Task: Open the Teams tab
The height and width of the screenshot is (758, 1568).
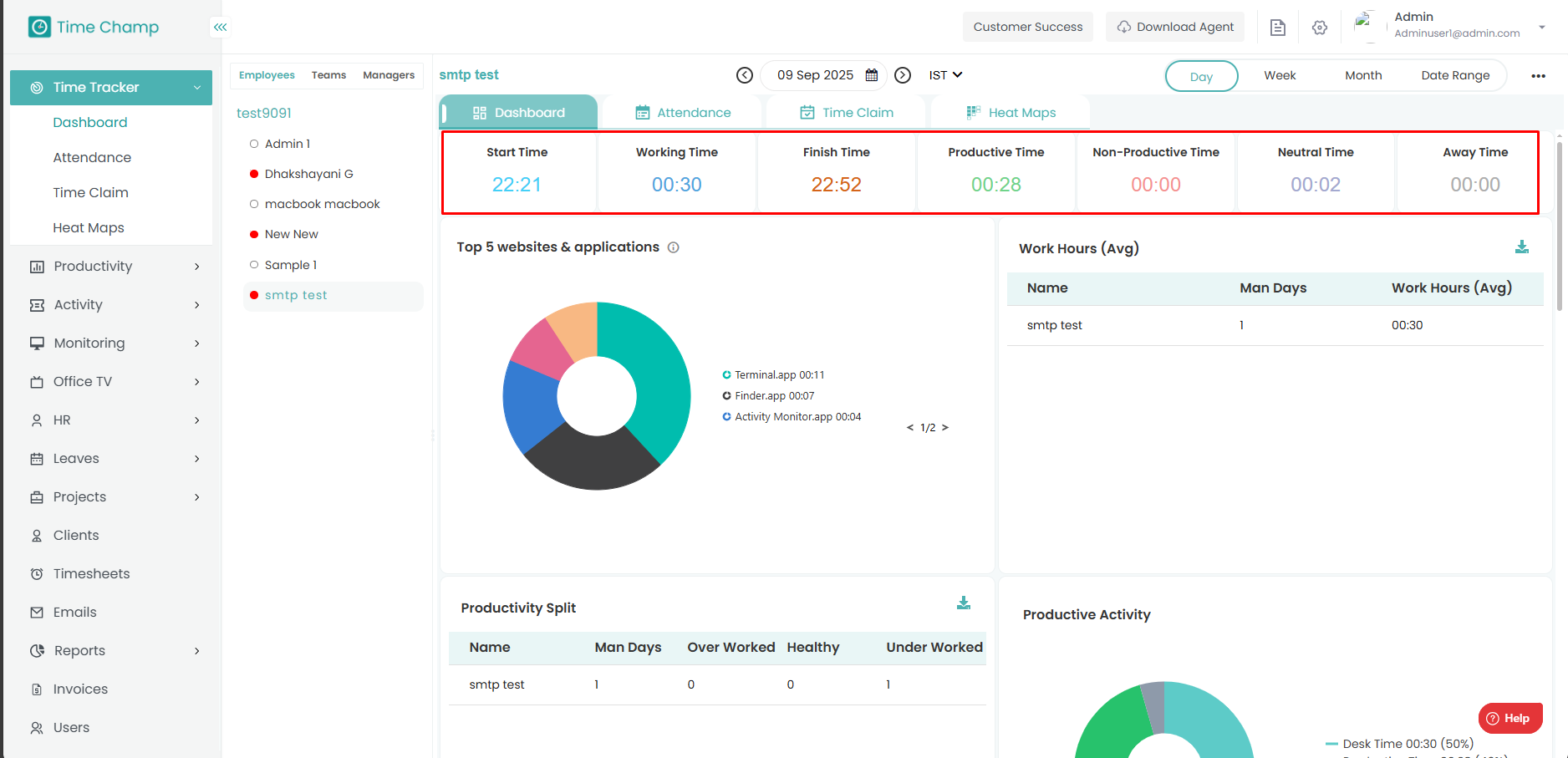Action: (x=328, y=75)
